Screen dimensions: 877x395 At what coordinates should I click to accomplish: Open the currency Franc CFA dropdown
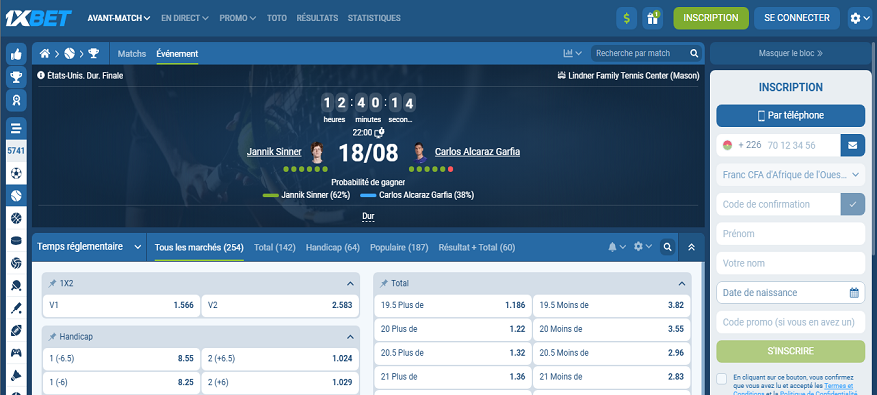coord(790,175)
